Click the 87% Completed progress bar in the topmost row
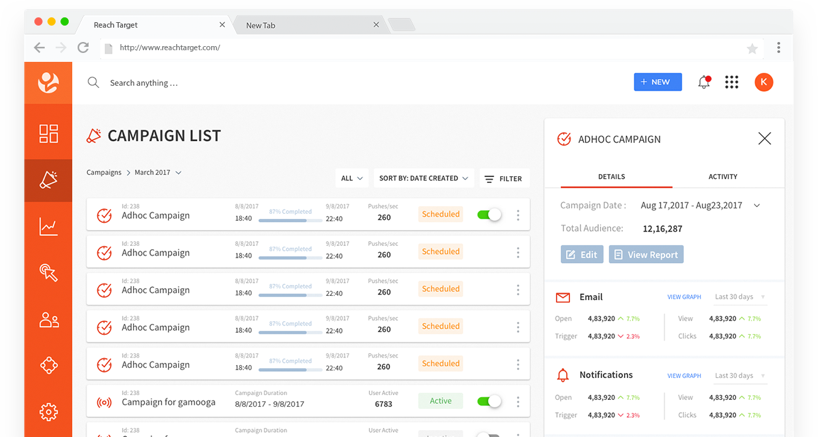 [290, 220]
